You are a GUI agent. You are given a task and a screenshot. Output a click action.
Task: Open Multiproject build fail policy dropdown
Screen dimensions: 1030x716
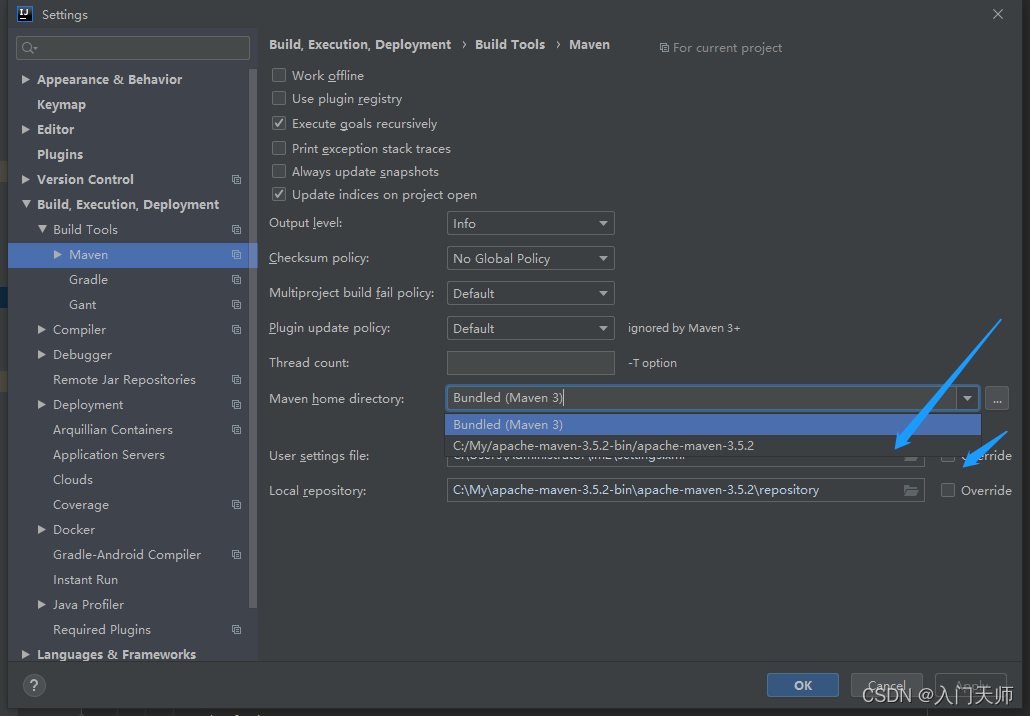click(531, 293)
